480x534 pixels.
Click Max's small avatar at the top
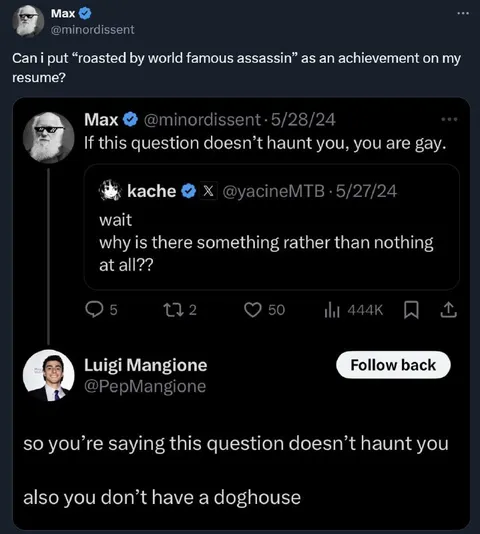tap(28, 21)
